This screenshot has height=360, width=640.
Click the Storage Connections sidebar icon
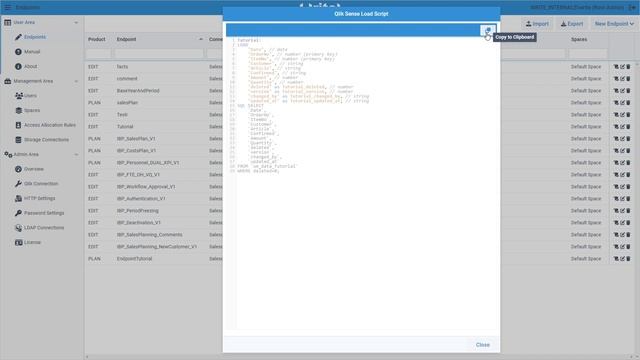point(18,140)
